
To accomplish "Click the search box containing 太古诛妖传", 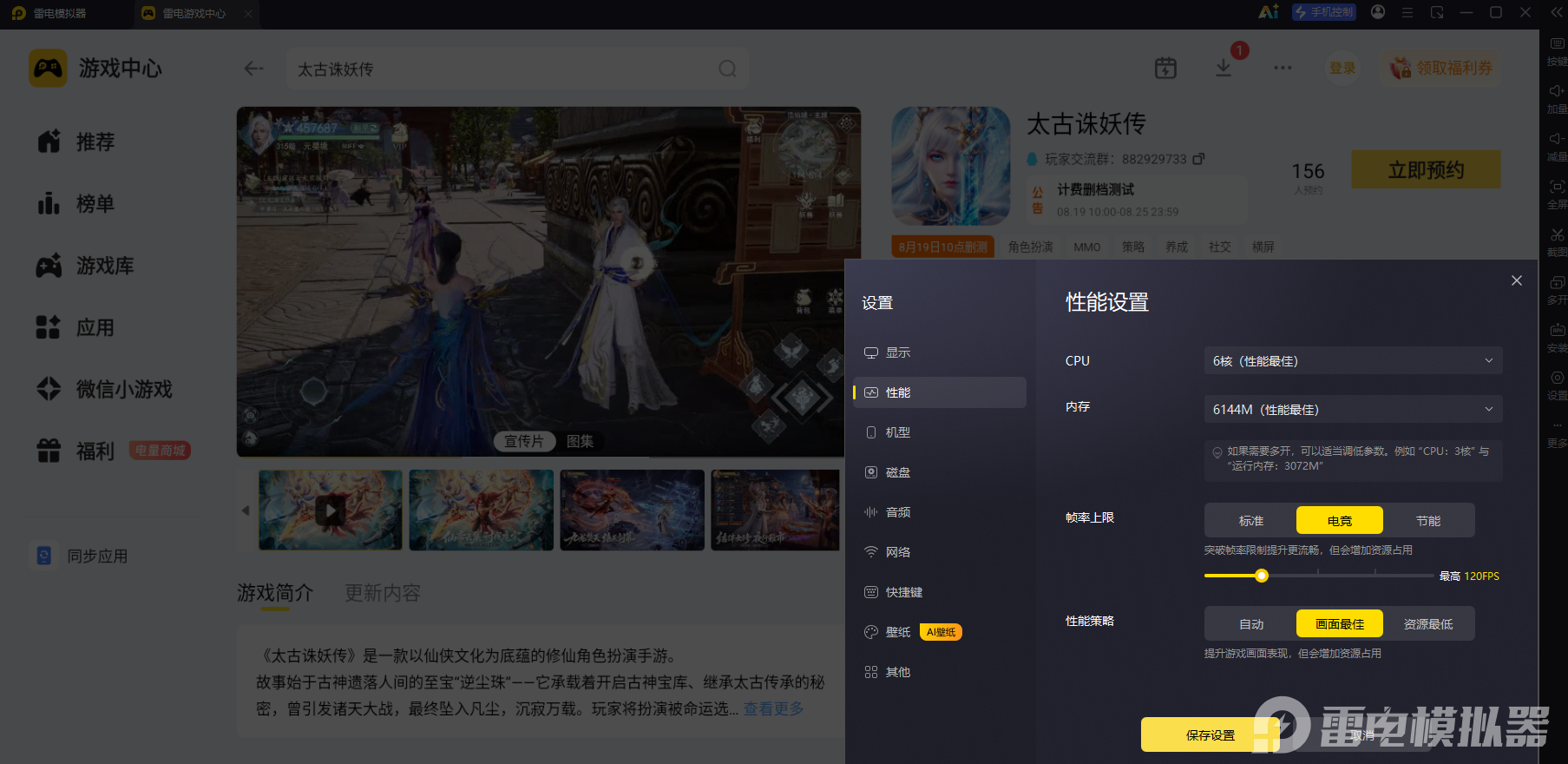I will 517,69.
